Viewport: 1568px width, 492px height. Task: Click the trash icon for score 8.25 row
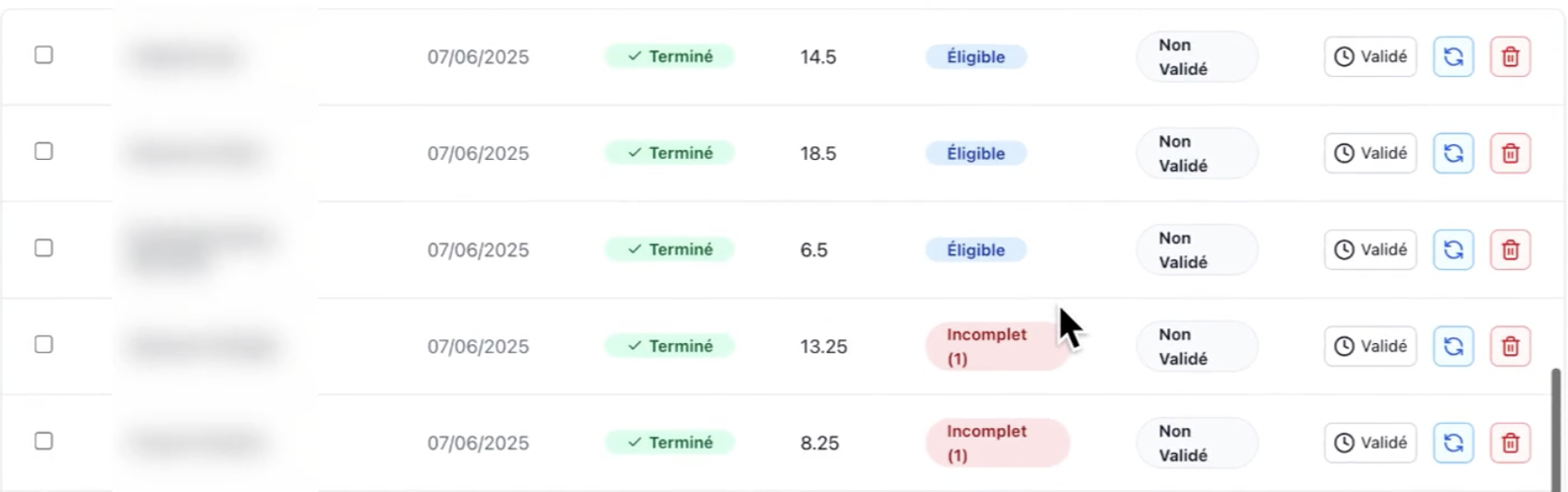tap(1511, 443)
